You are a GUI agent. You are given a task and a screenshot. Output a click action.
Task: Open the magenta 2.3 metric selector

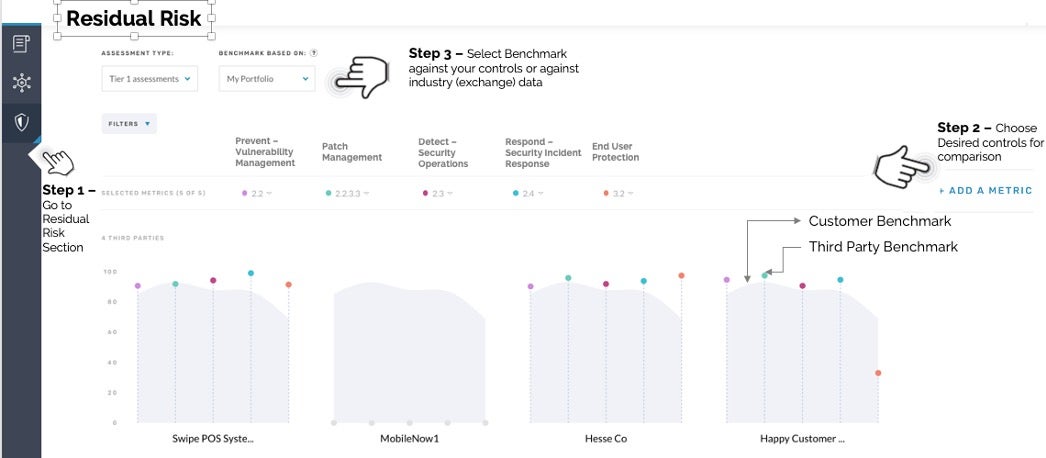pos(438,193)
